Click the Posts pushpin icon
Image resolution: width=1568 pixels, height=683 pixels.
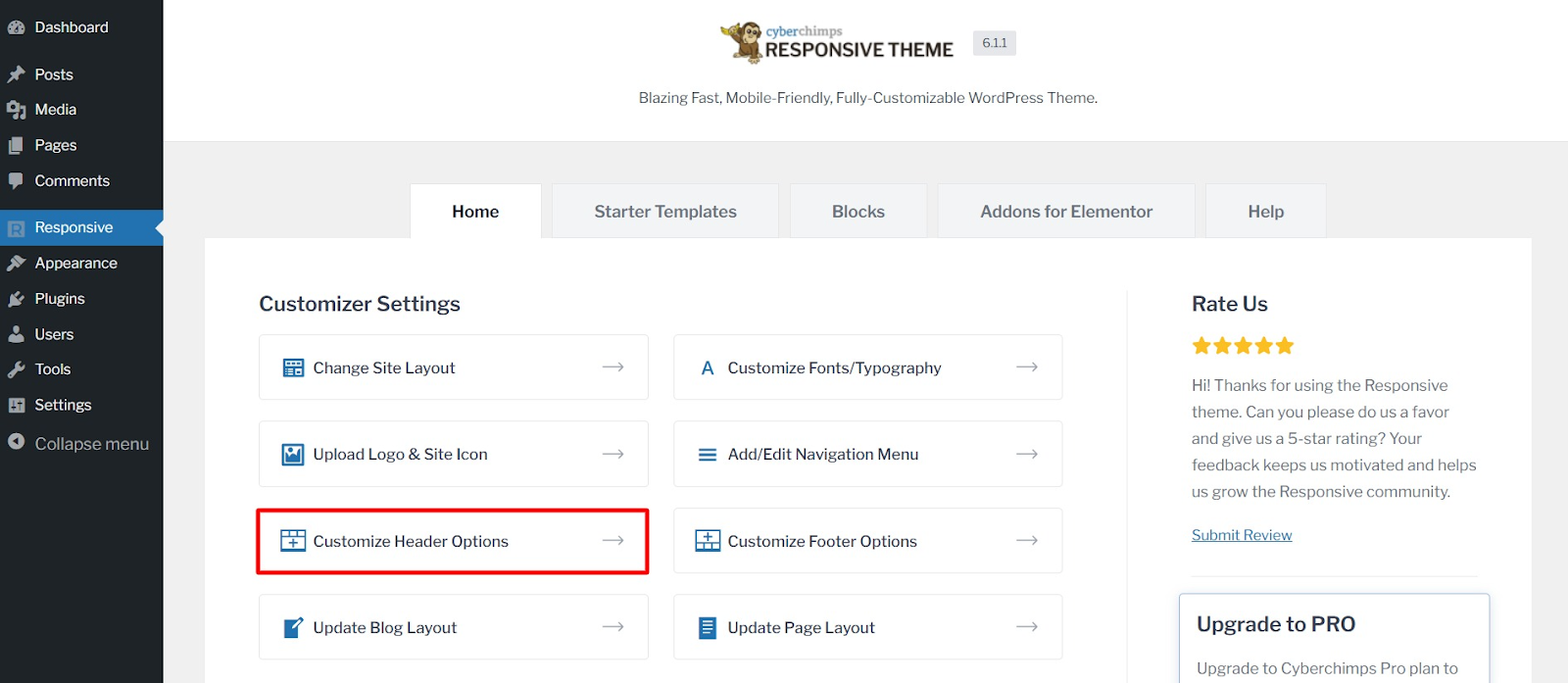click(x=16, y=74)
